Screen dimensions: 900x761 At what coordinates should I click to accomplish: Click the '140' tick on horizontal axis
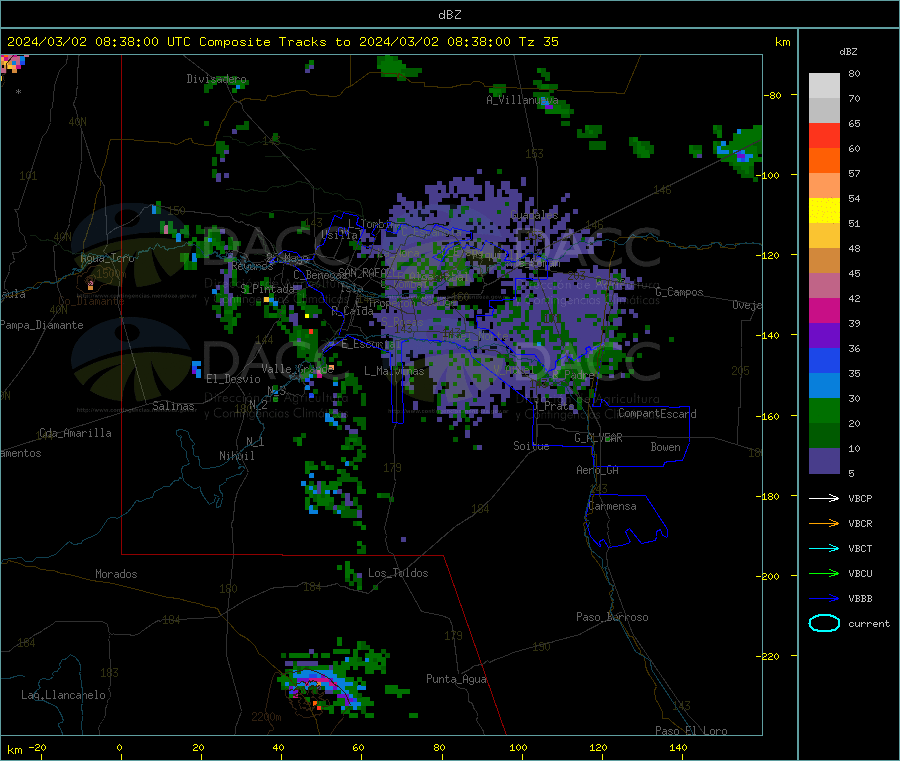point(678,748)
